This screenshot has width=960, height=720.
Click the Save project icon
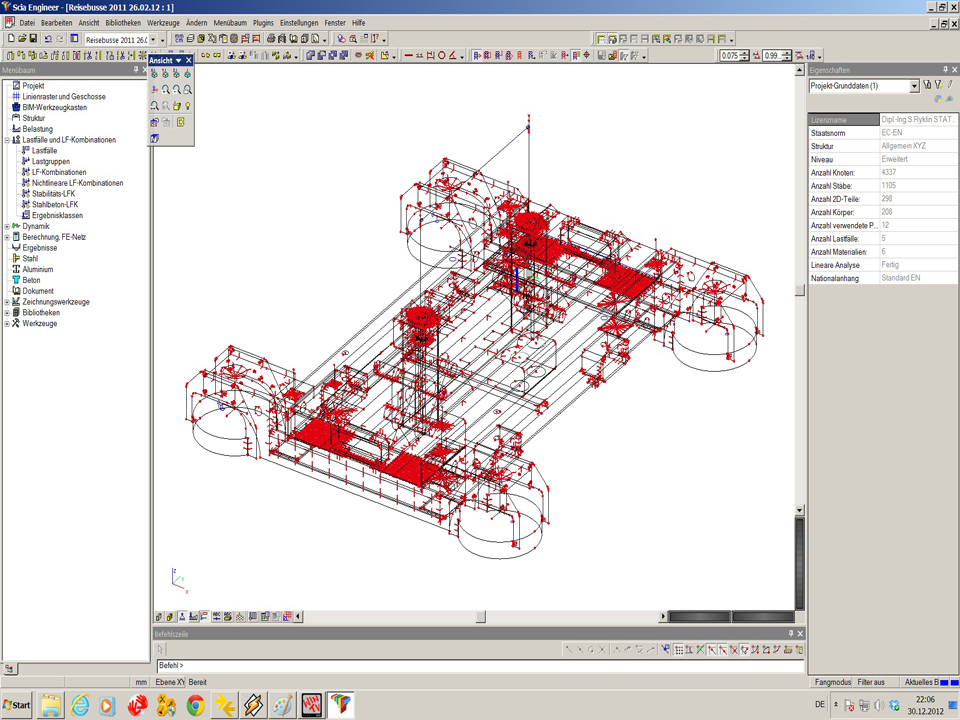33,39
